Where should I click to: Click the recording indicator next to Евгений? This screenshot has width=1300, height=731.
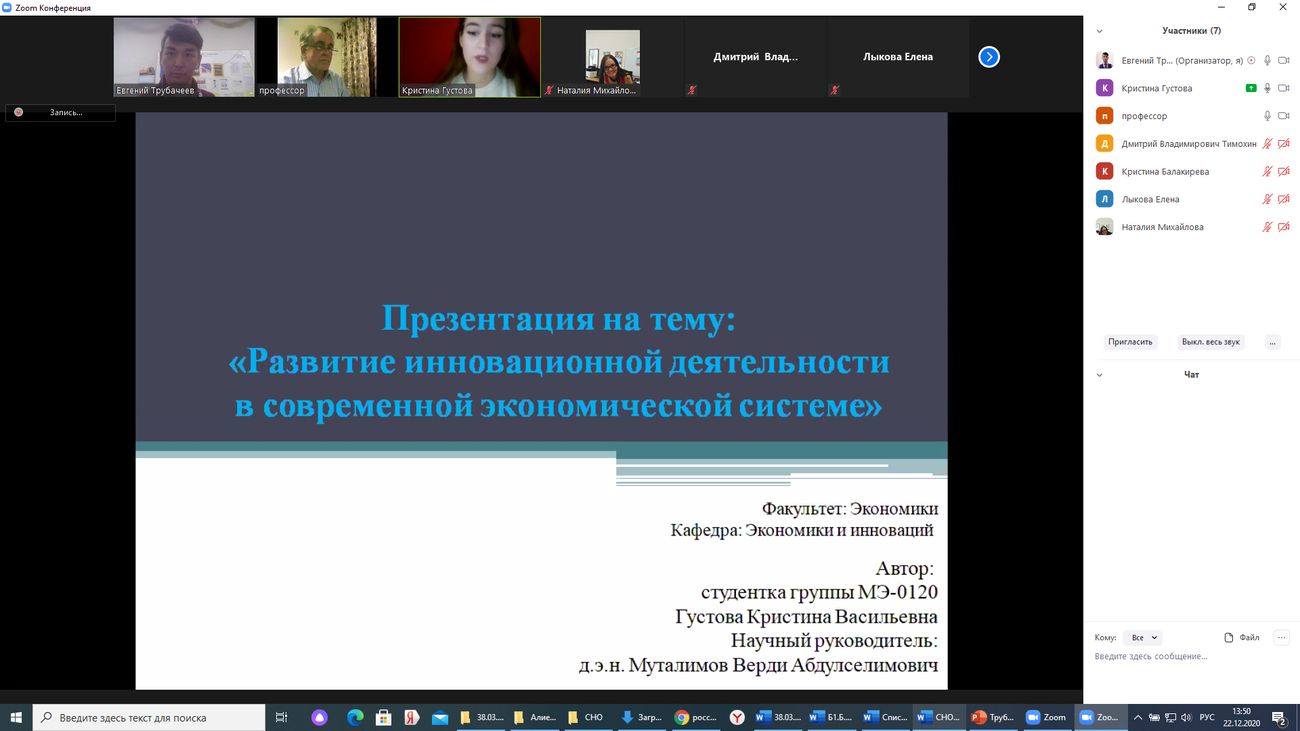tap(1251, 60)
